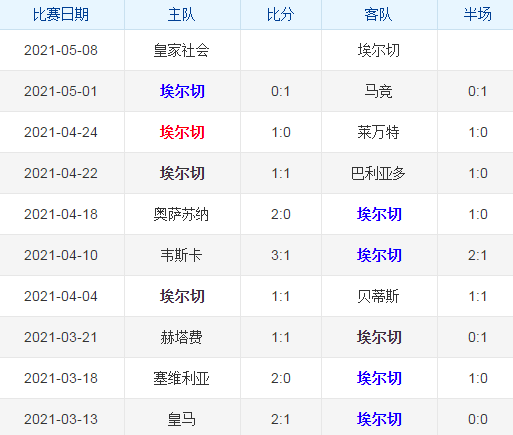Click blue 埃尔切 in 2021-05-01 row
Image resolution: width=513 pixels, height=435 pixels.
(182, 91)
